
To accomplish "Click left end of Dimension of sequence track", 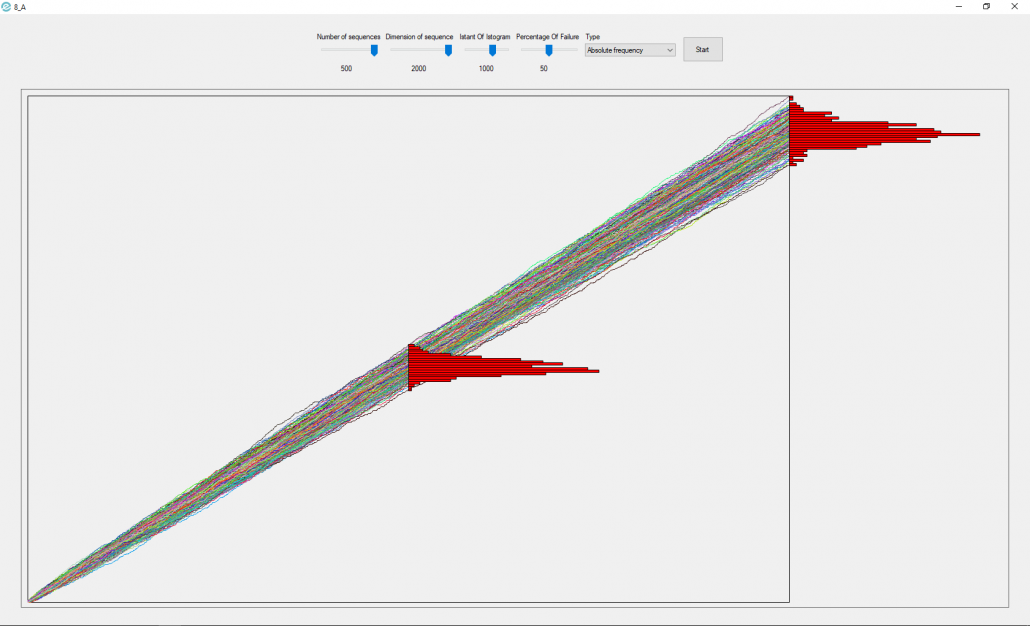I will pyautogui.click(x=393, y=50).
